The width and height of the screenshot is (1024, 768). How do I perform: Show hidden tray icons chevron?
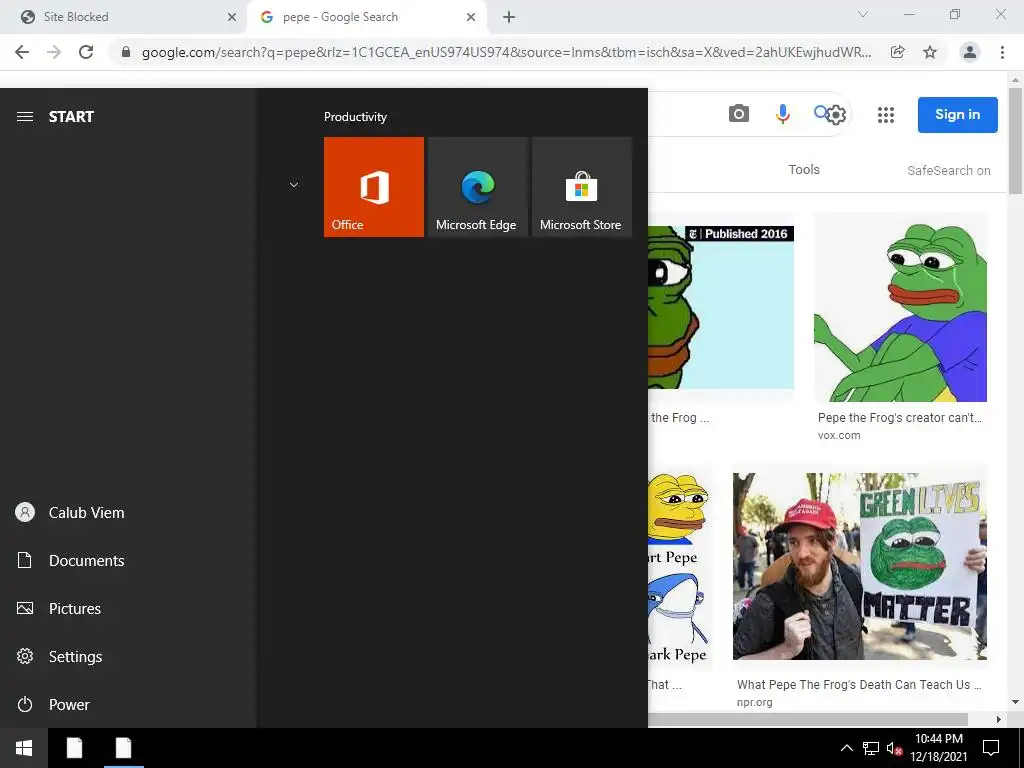click(x=846, y=748)
